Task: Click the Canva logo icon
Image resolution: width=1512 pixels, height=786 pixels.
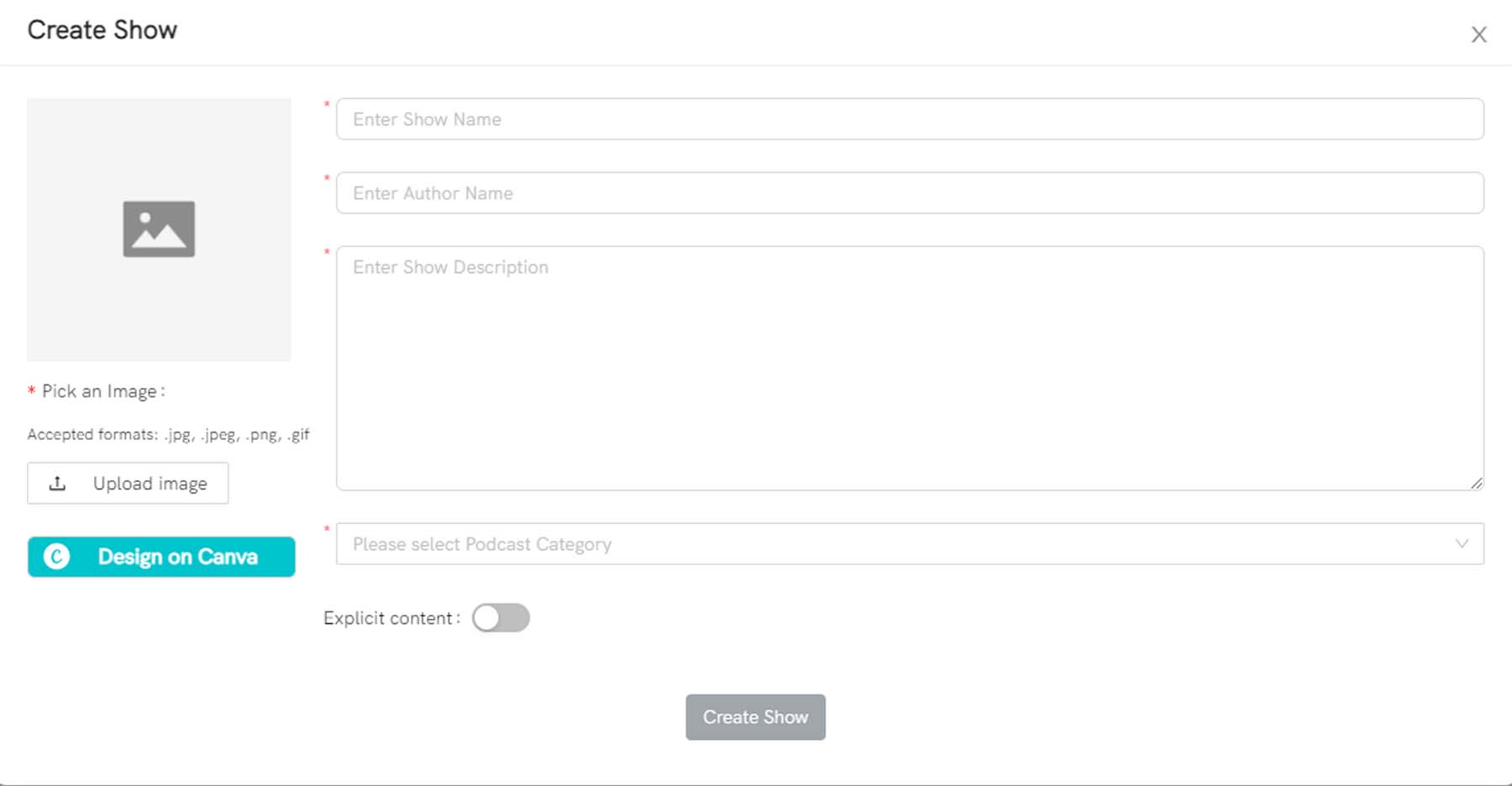Action: pyautogui.click(x=56, y=557)
